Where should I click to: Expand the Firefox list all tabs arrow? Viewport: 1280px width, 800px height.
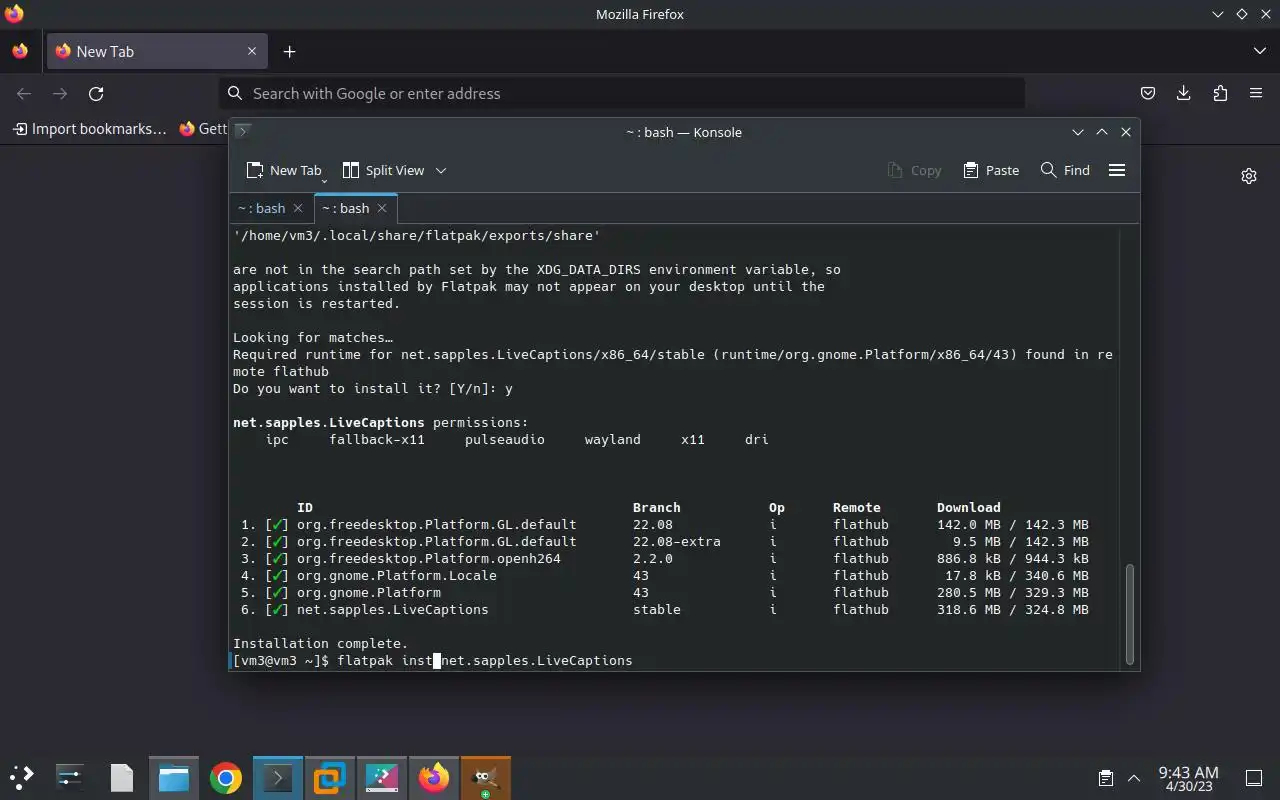pos(1259,51)
